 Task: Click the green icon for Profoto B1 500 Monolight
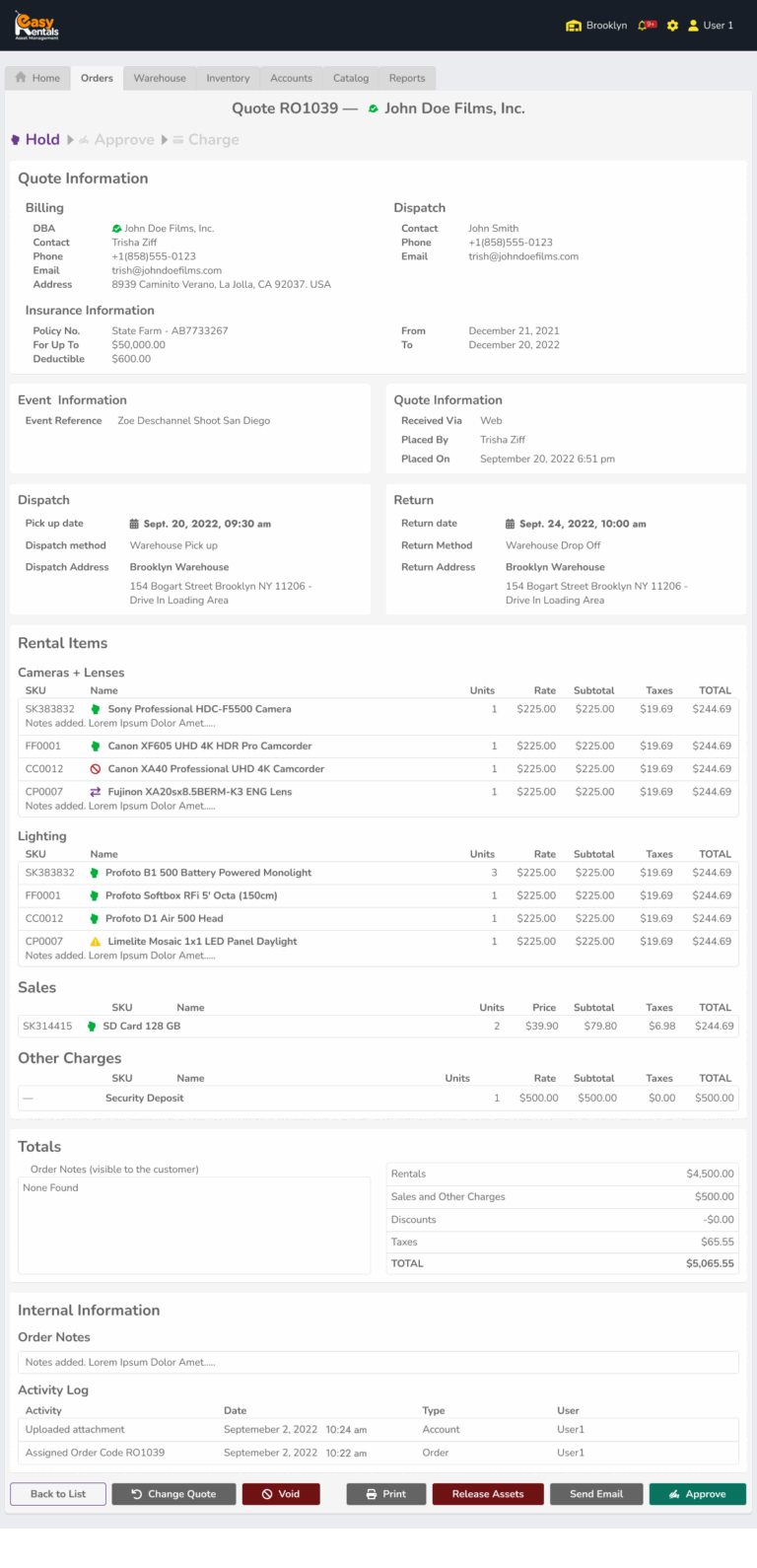[x=95, y=873]
